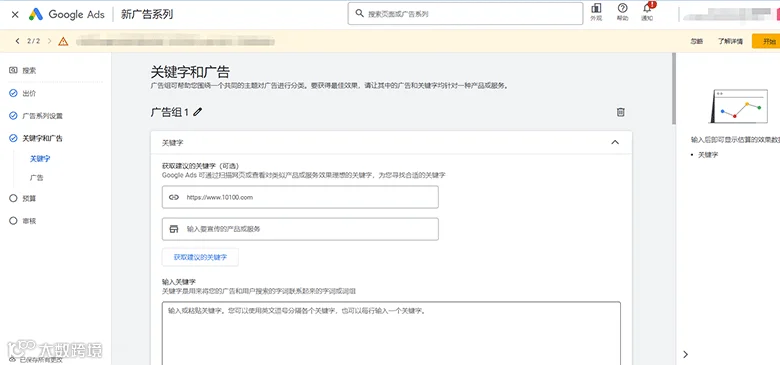Focus the search pages or campaigns field
The width and height of the screenshot is (780, 365).
465,14
